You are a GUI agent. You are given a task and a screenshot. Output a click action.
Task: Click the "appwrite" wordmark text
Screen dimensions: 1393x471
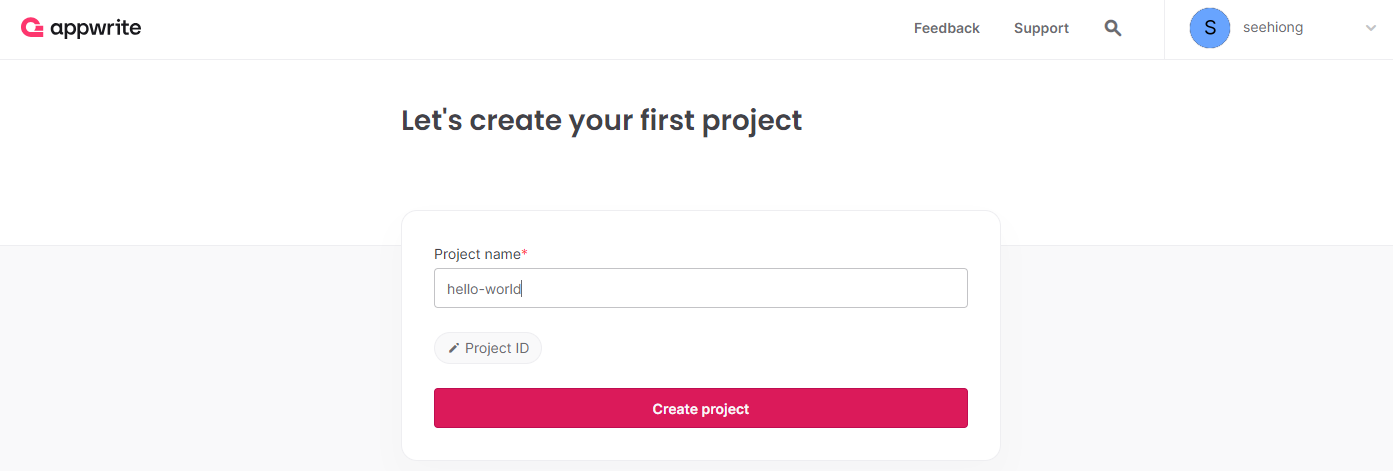(x=96, y=28)
